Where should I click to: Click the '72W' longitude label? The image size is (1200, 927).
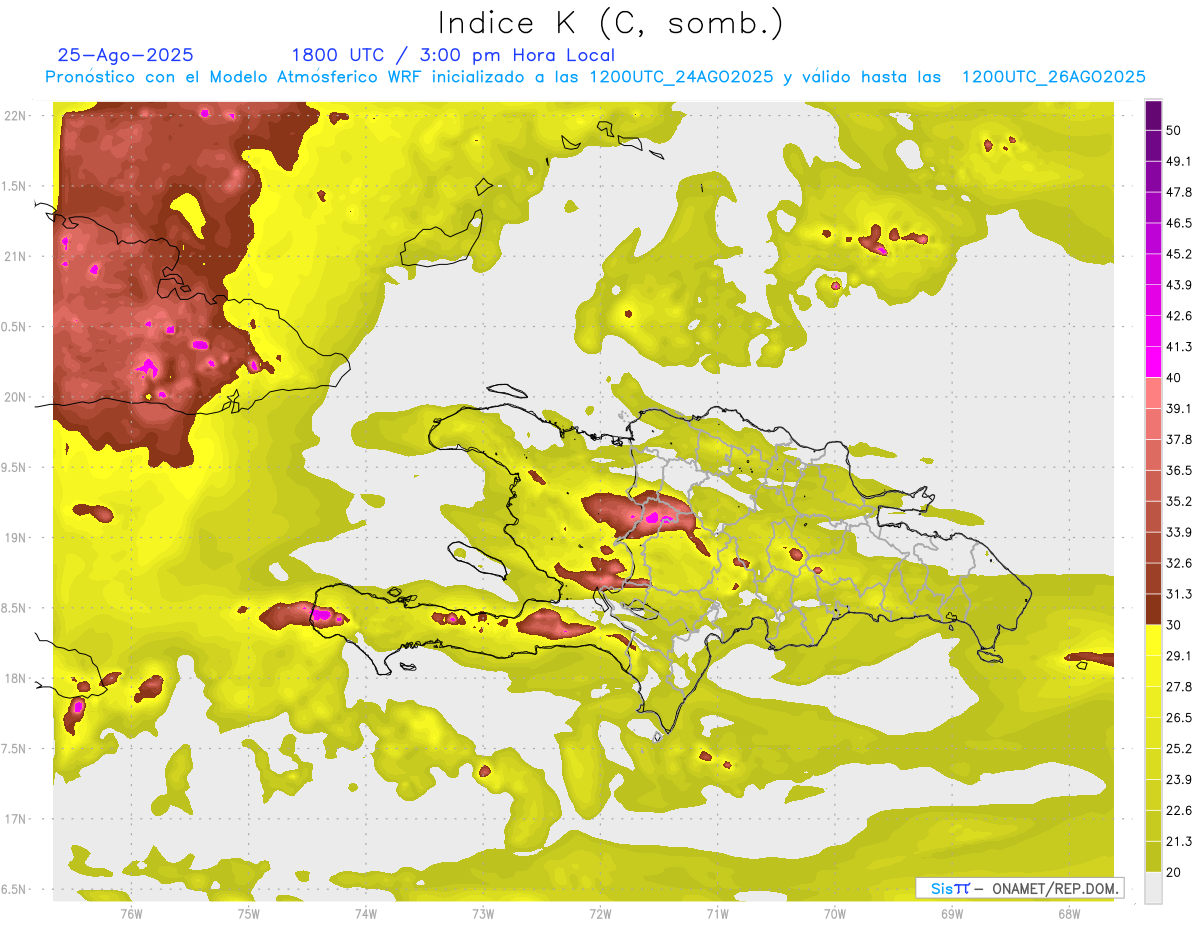click(600, 913)
